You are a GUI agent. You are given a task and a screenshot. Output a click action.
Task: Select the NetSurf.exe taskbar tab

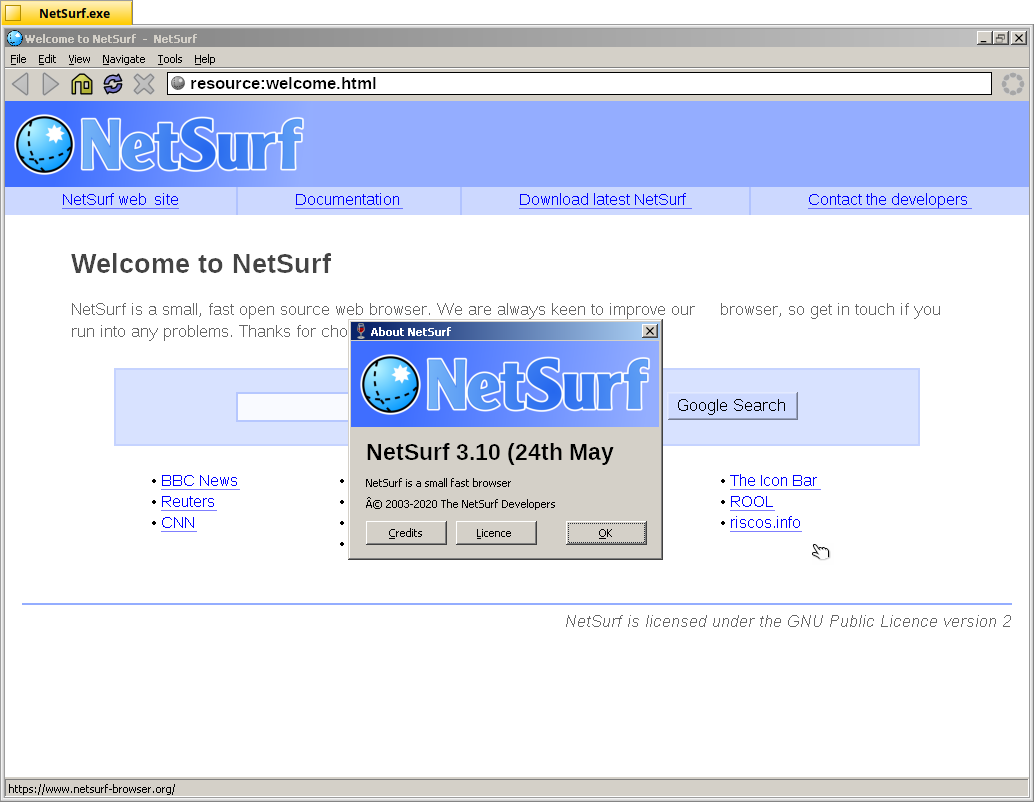[67, 13]
